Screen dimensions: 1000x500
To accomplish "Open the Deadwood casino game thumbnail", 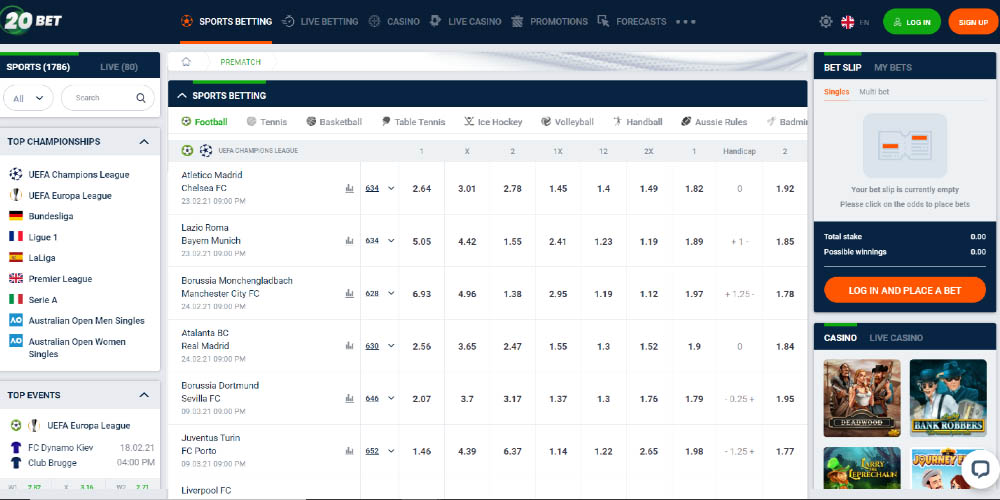I will (x=862, y=398).
